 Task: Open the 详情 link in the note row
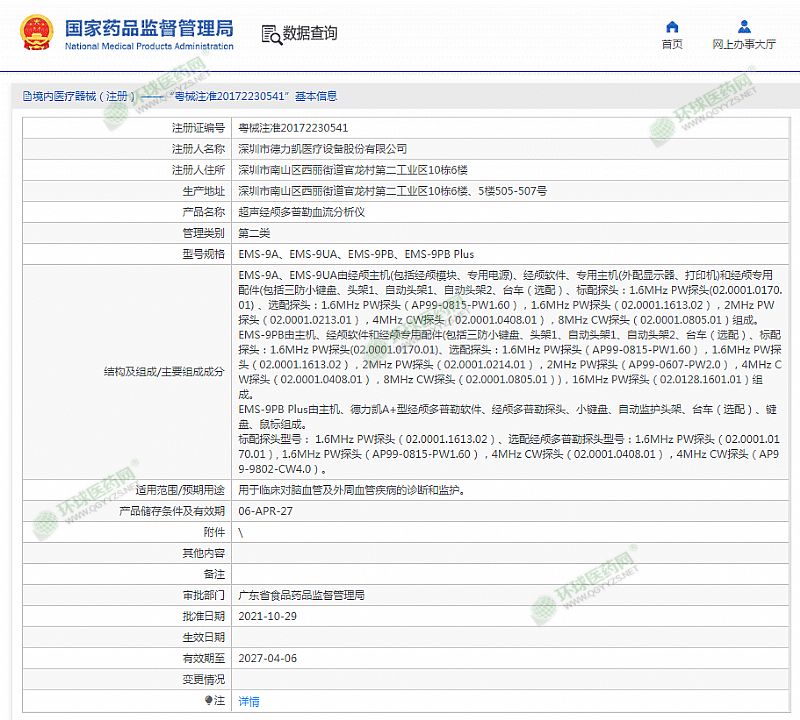click(x=249, y=701)
